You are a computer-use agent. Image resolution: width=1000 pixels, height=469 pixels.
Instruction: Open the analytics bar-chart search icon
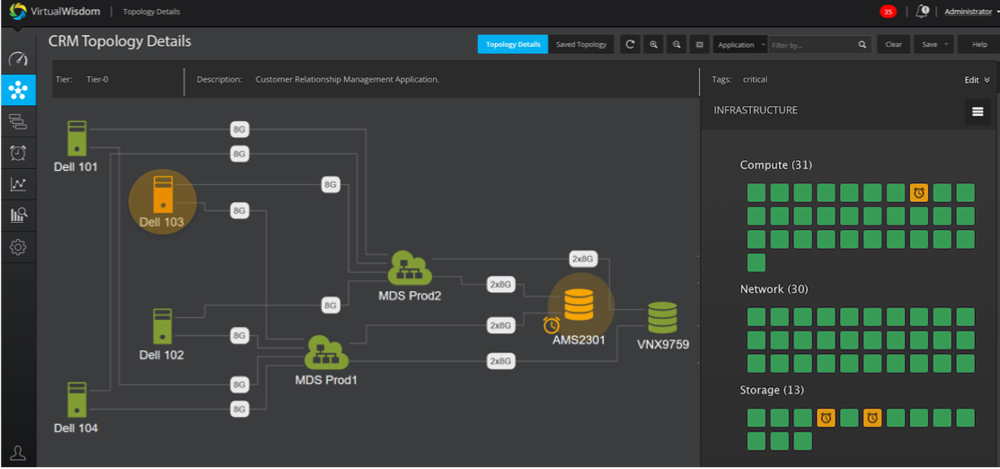click(18, 215)
